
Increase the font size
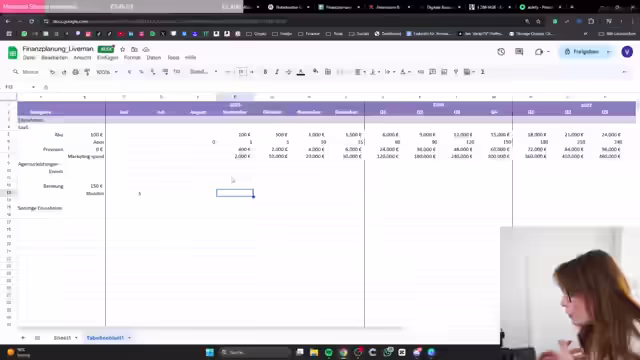coord(252,72)
